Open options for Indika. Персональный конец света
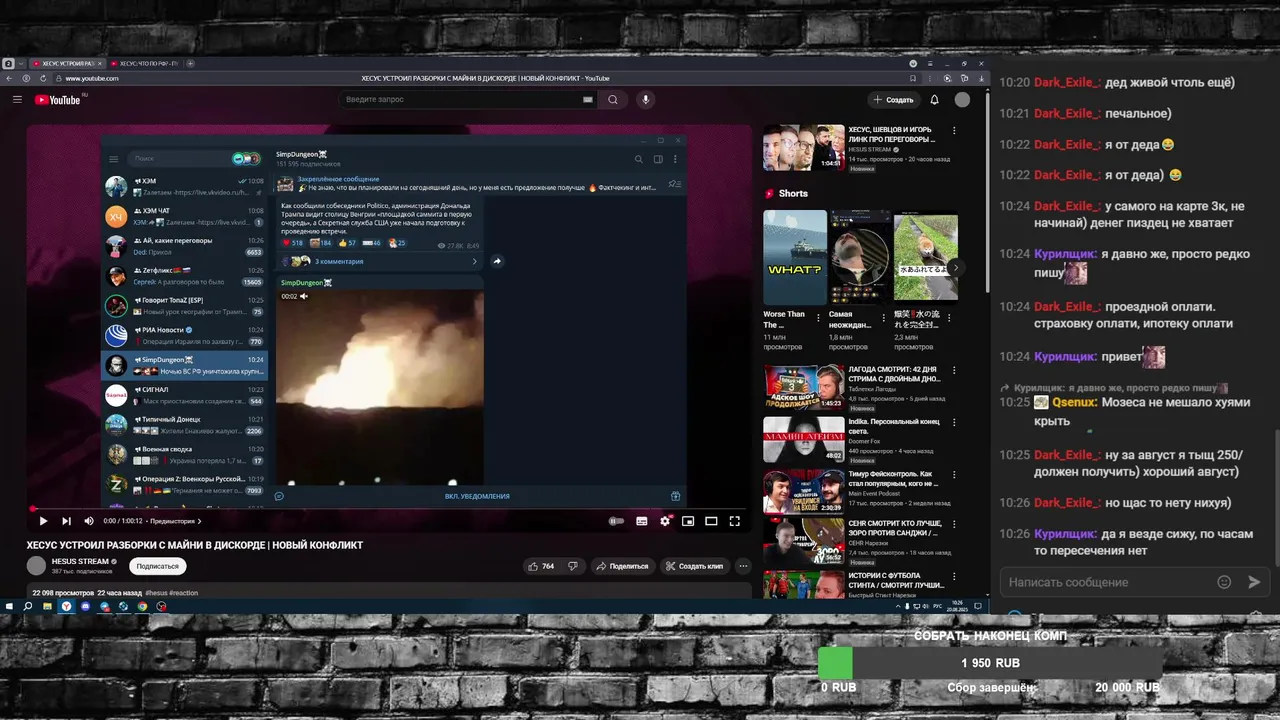Screen dimensions: 1280x720 [954, 424]
